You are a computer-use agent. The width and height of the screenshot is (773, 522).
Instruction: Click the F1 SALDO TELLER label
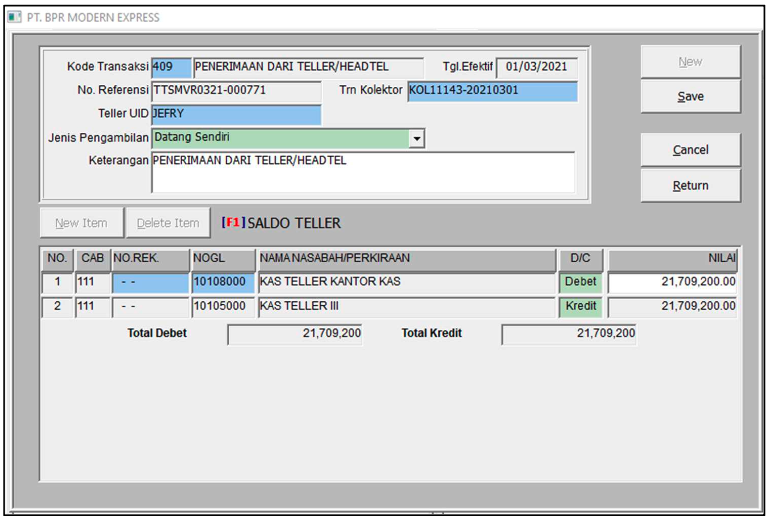tap(281, 223)
